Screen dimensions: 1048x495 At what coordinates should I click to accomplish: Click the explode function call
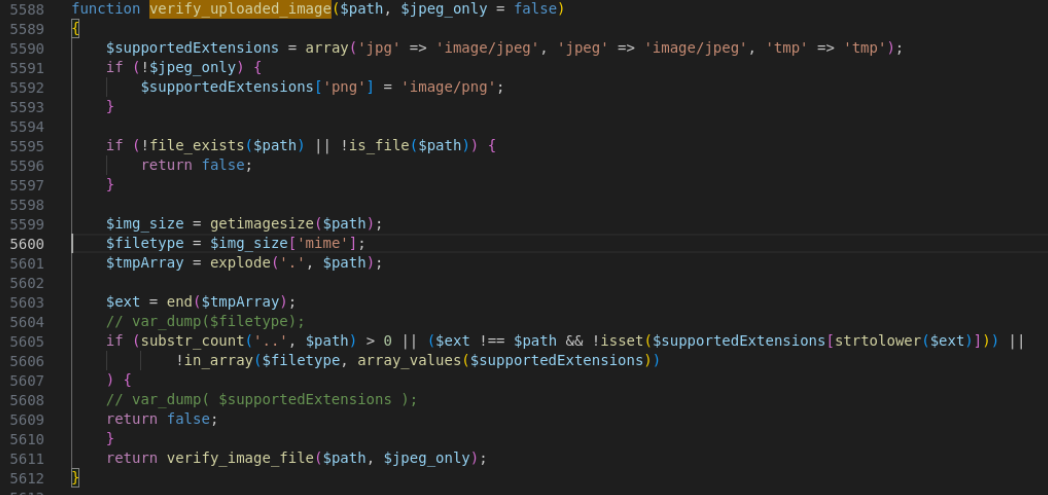(240, 263)
